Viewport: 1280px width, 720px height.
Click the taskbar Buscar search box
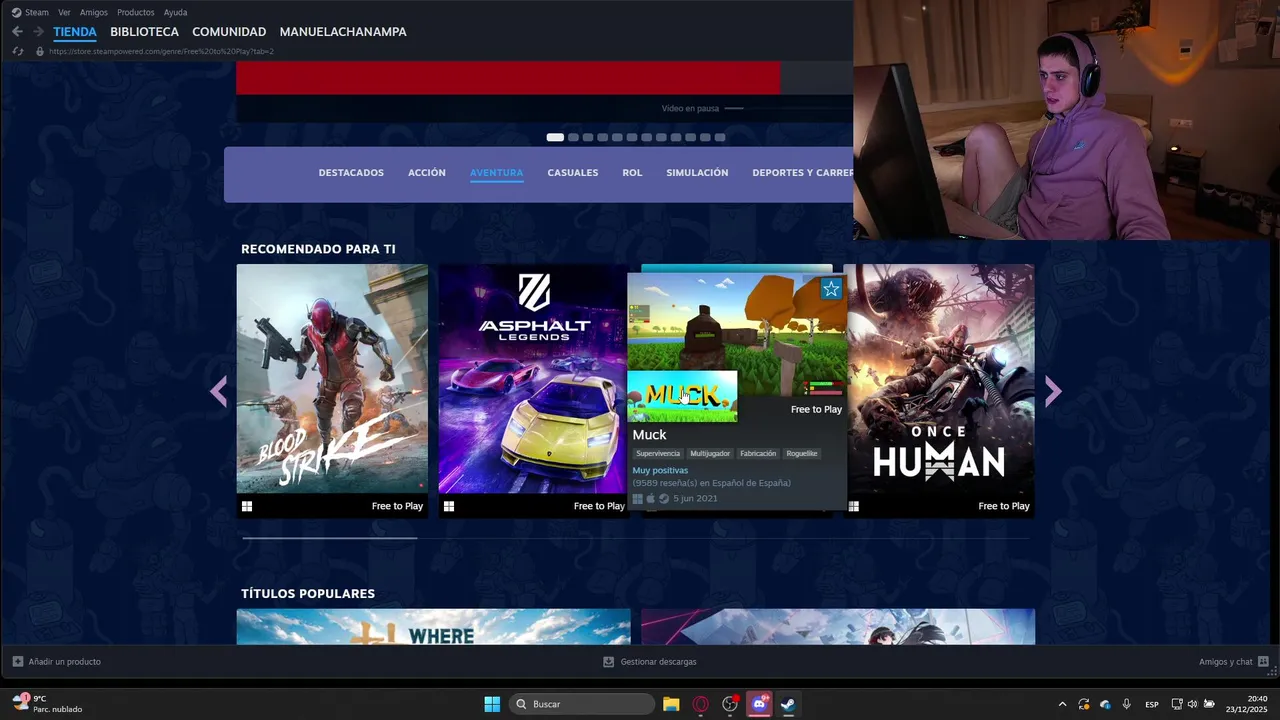click(x=582, y=704)
